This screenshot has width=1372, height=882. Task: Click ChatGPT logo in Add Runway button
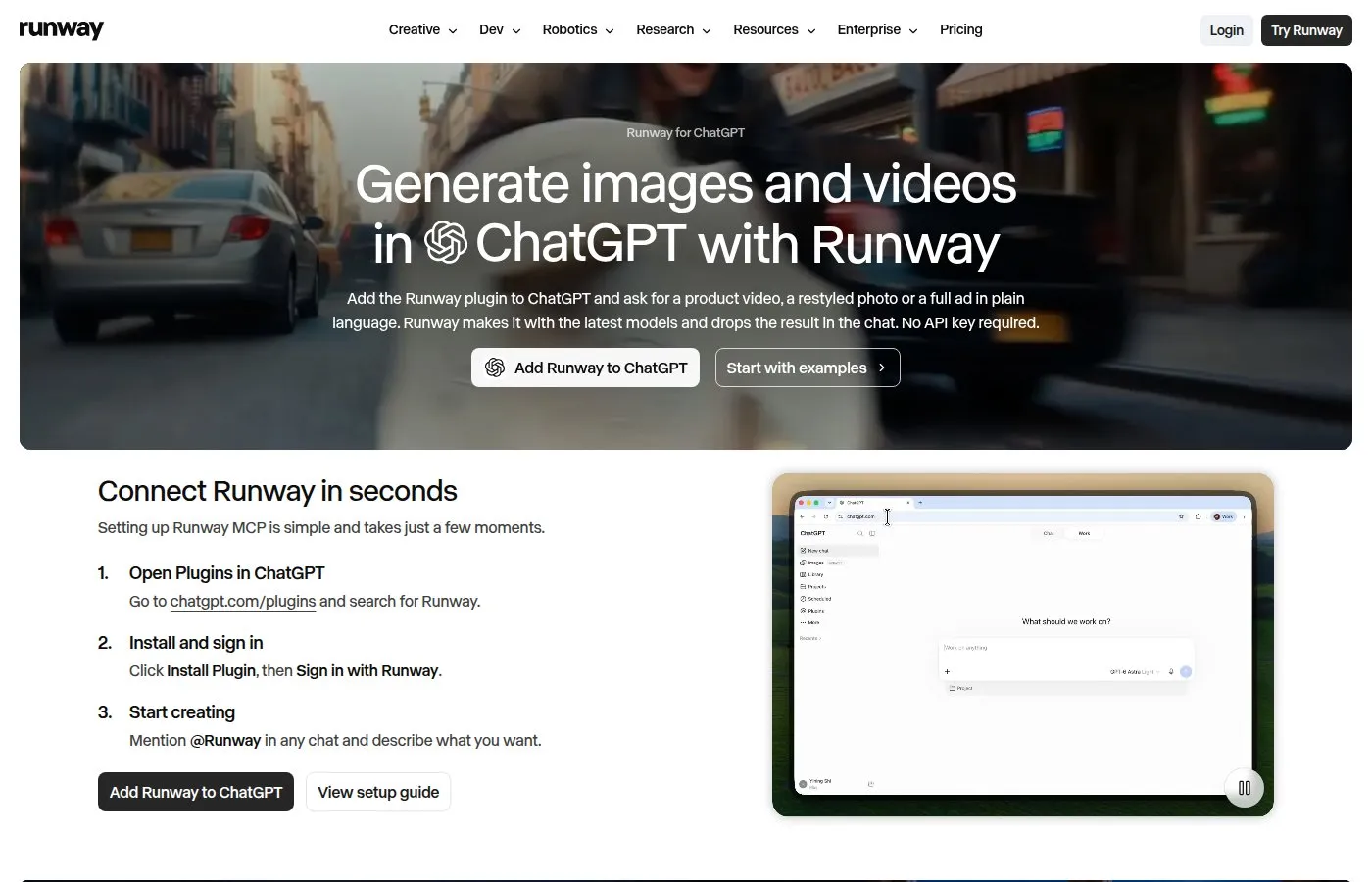[495, 367]
